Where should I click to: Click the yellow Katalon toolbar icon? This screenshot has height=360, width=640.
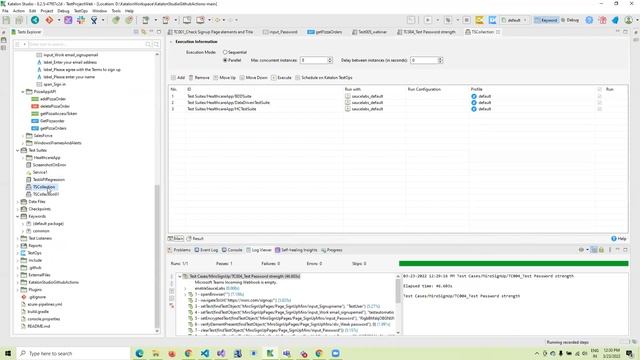click(480, 20)
